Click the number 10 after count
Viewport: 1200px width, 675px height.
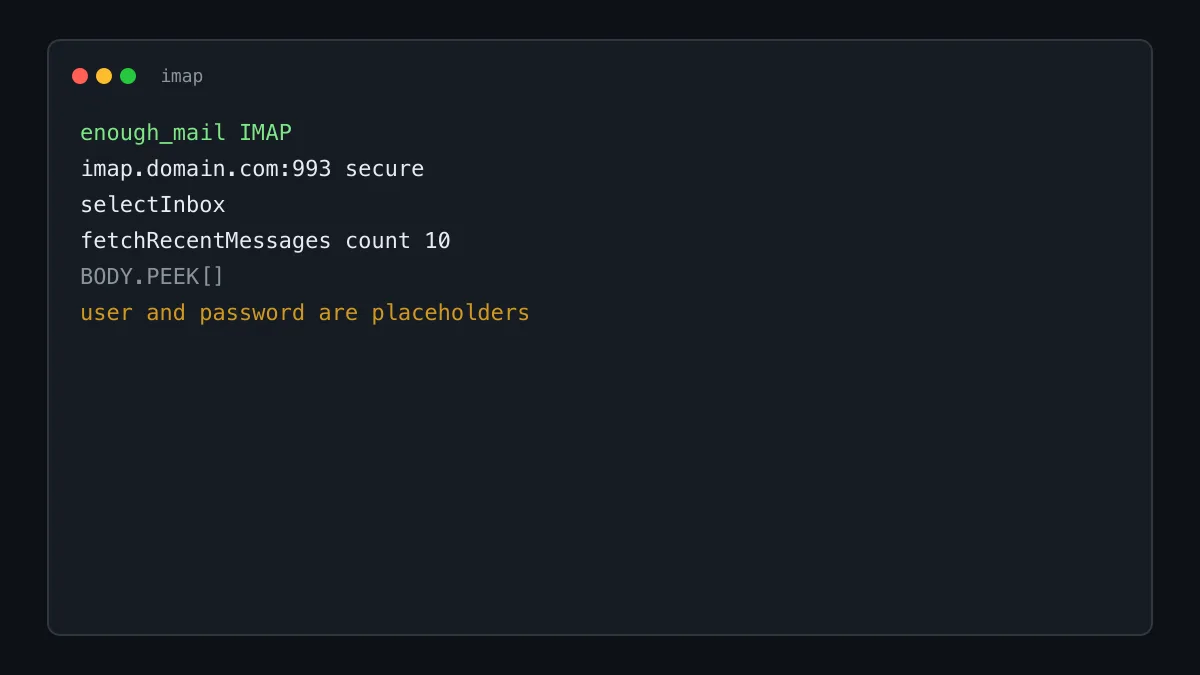click(438, 241)
